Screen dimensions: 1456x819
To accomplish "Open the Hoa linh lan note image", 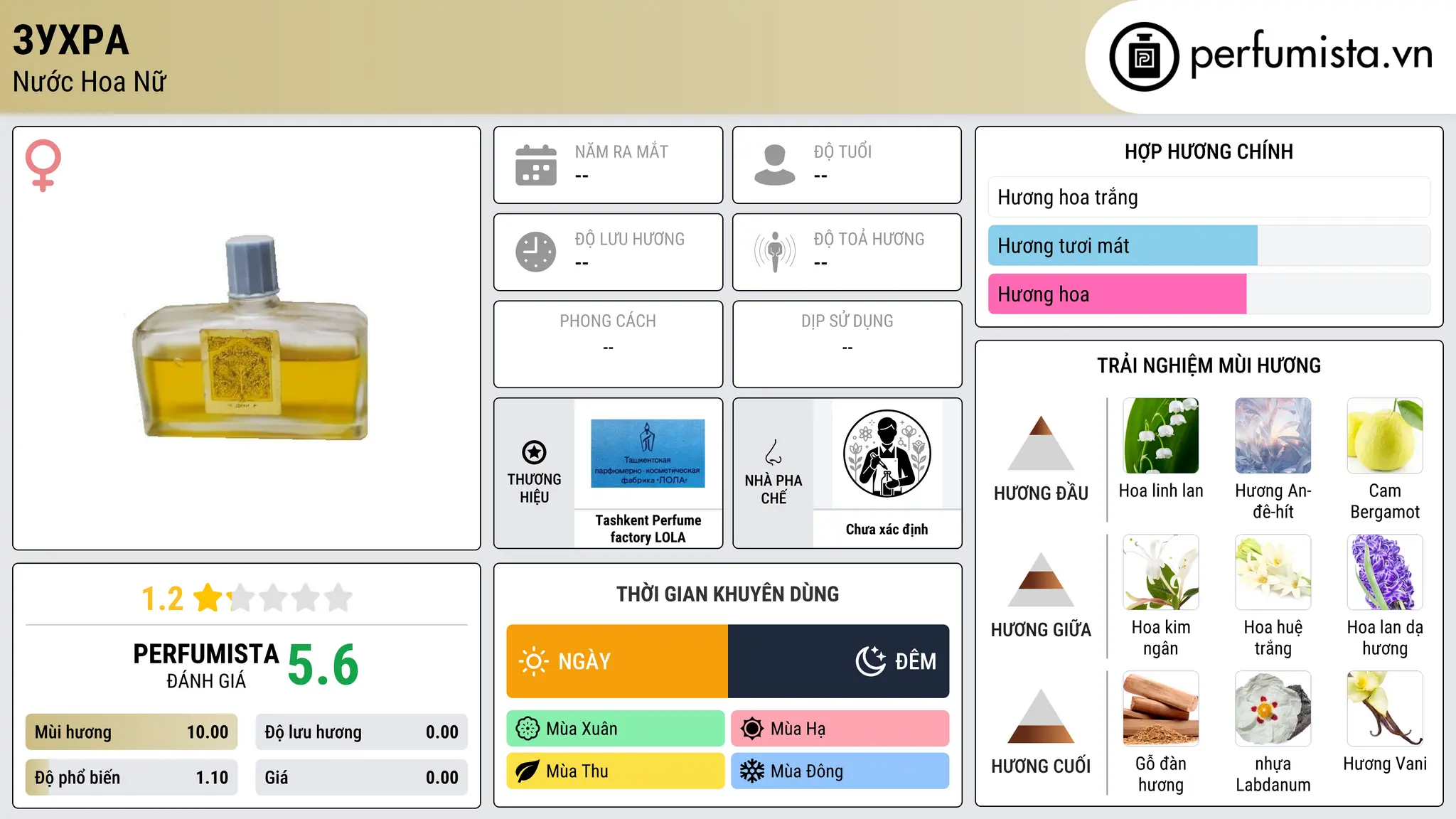I will [x=1161, y=436].
